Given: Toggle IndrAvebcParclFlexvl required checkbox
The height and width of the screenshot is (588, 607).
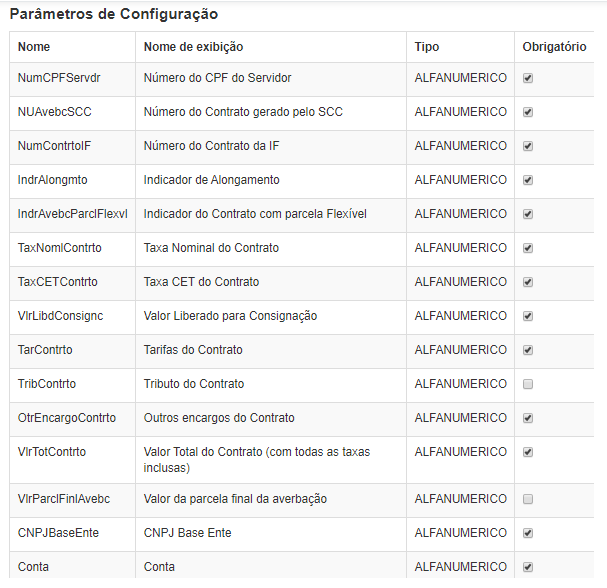Looking at the screenshot, I should pos(528,214).
